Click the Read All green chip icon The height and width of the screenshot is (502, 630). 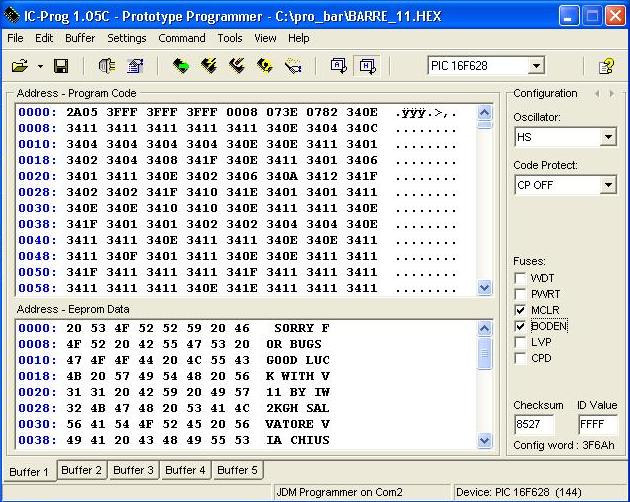click(x=181, y=66)
